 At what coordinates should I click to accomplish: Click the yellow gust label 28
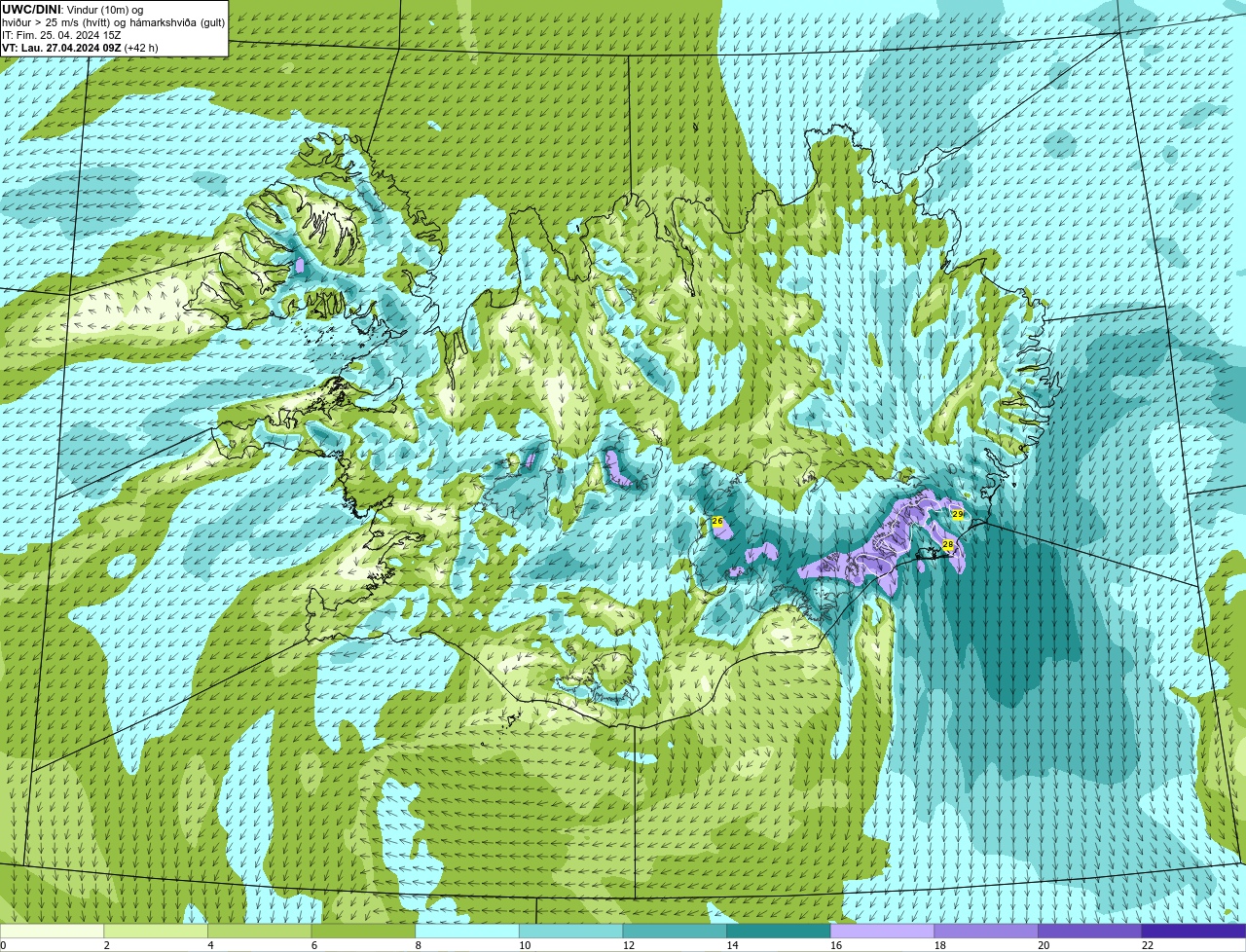point(948,545)
